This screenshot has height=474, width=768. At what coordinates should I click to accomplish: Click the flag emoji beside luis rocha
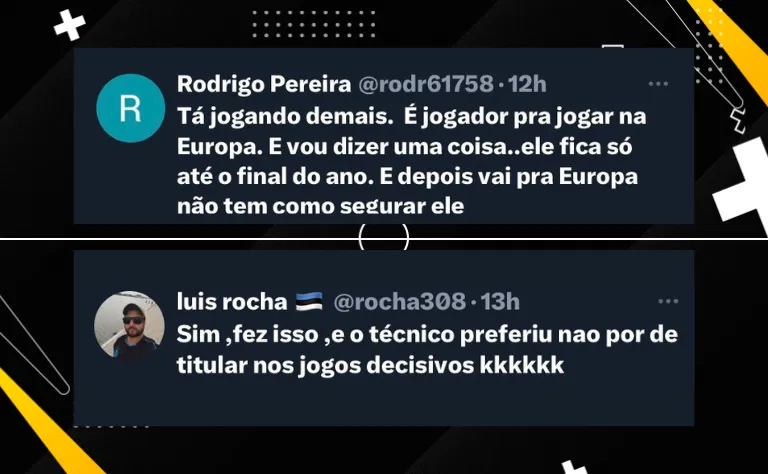[x=309, y=302]
